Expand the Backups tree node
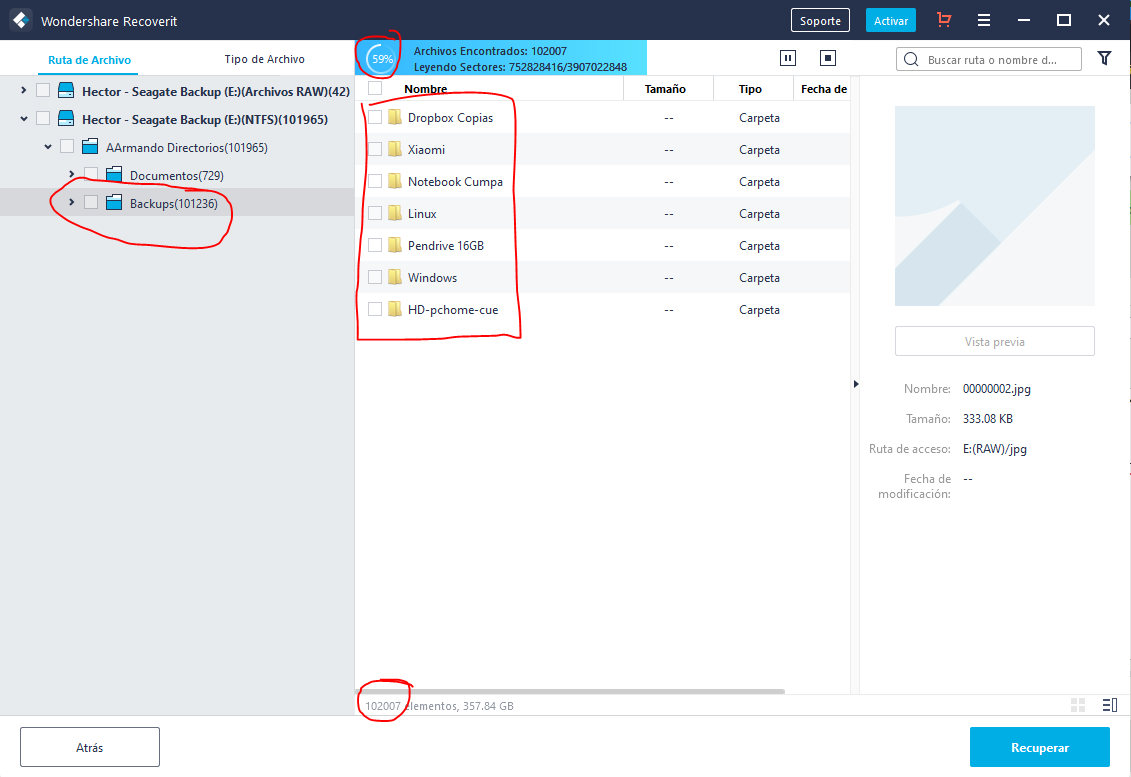The width and height of the screenshot is (1131, 777). coord(71,202)
